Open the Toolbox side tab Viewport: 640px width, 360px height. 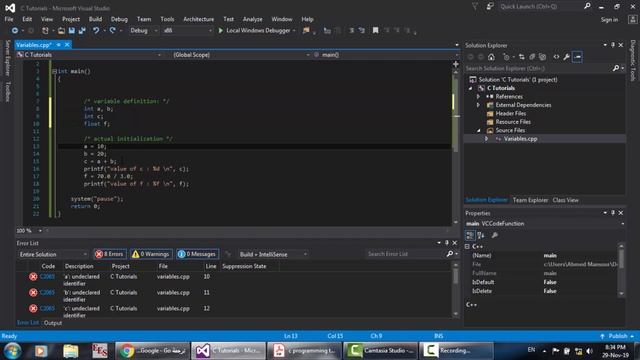[x=7, y=92]
